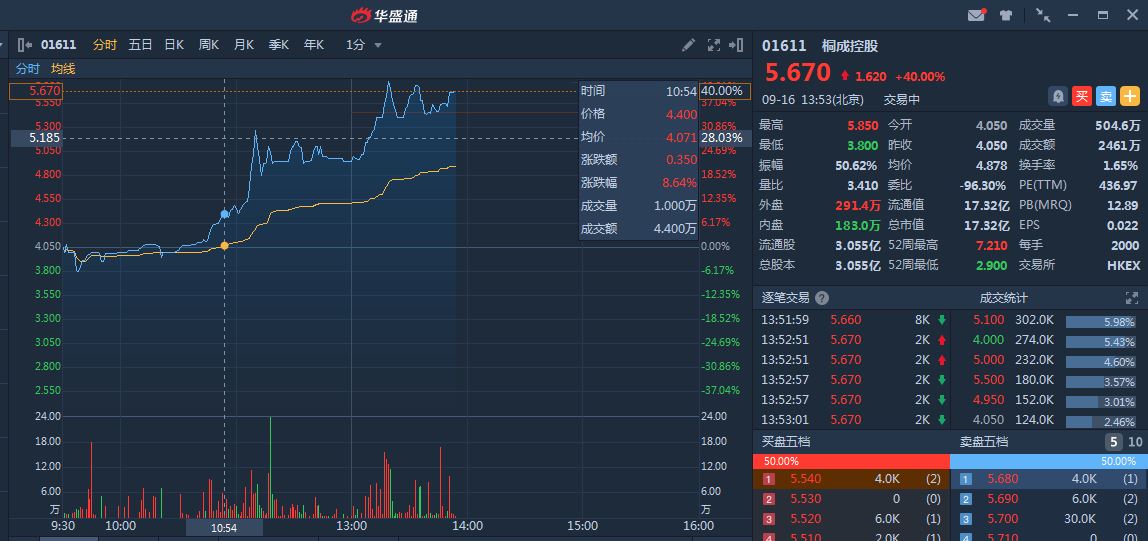Image resolution: width=1148 pixels, height=541 pixels.
Task: Click the 5.670 price label on the y-axis
Action: (36, 92)
